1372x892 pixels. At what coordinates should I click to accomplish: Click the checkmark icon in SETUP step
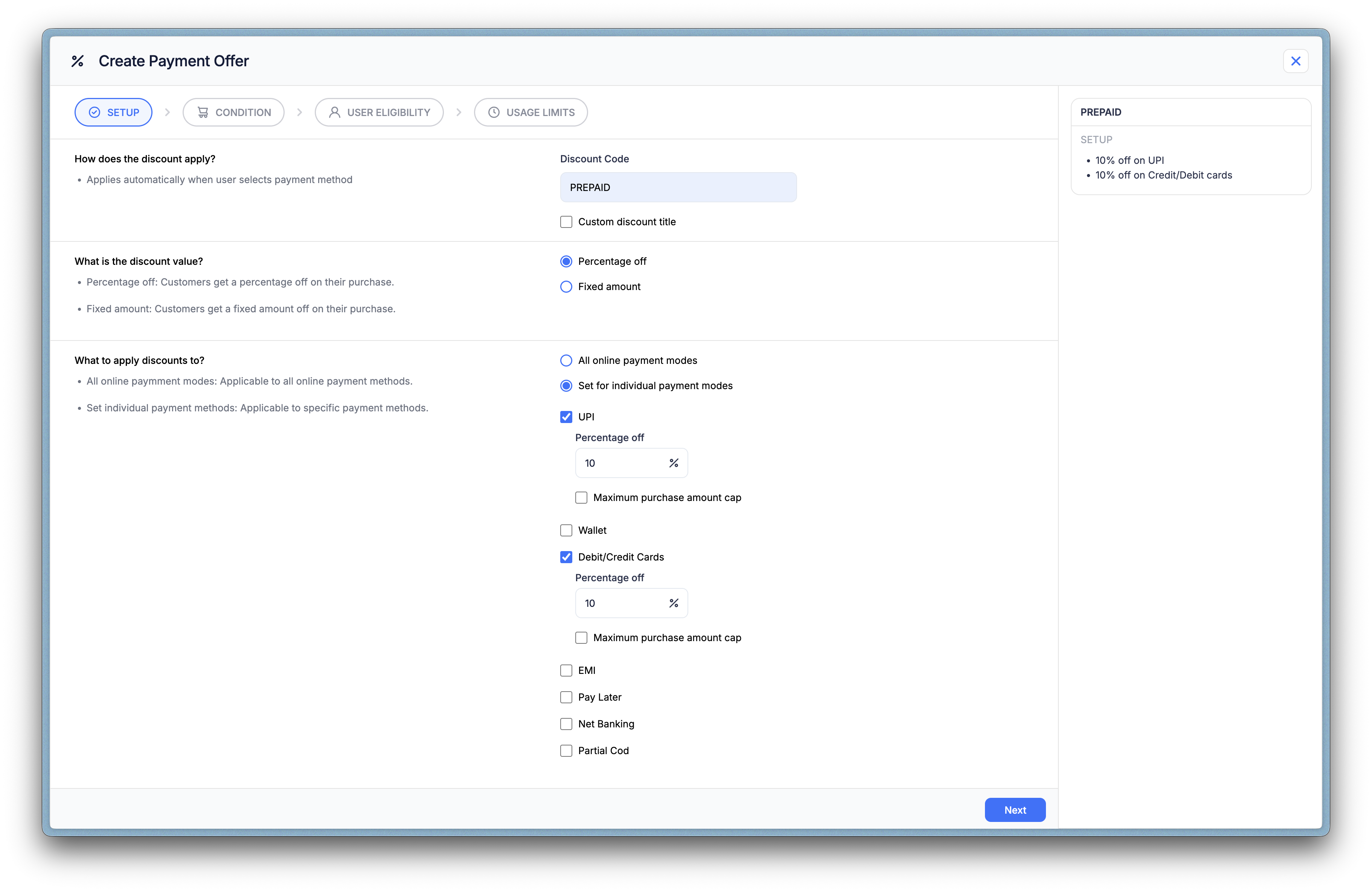pos(95,112)
